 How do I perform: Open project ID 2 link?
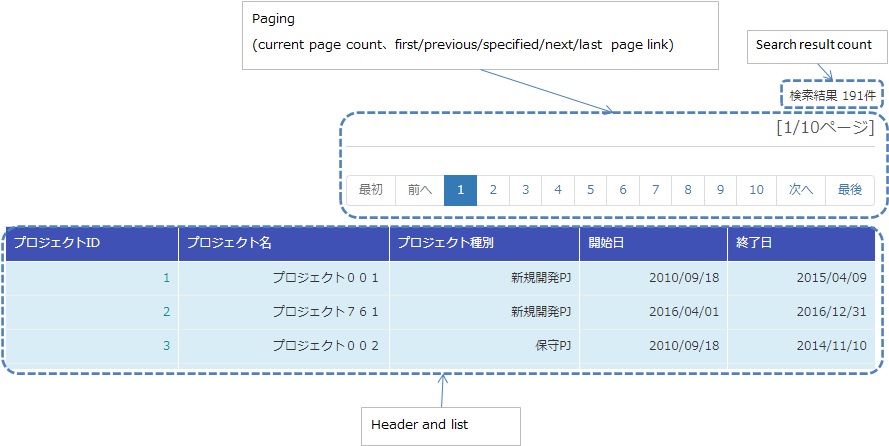(167, 312)
